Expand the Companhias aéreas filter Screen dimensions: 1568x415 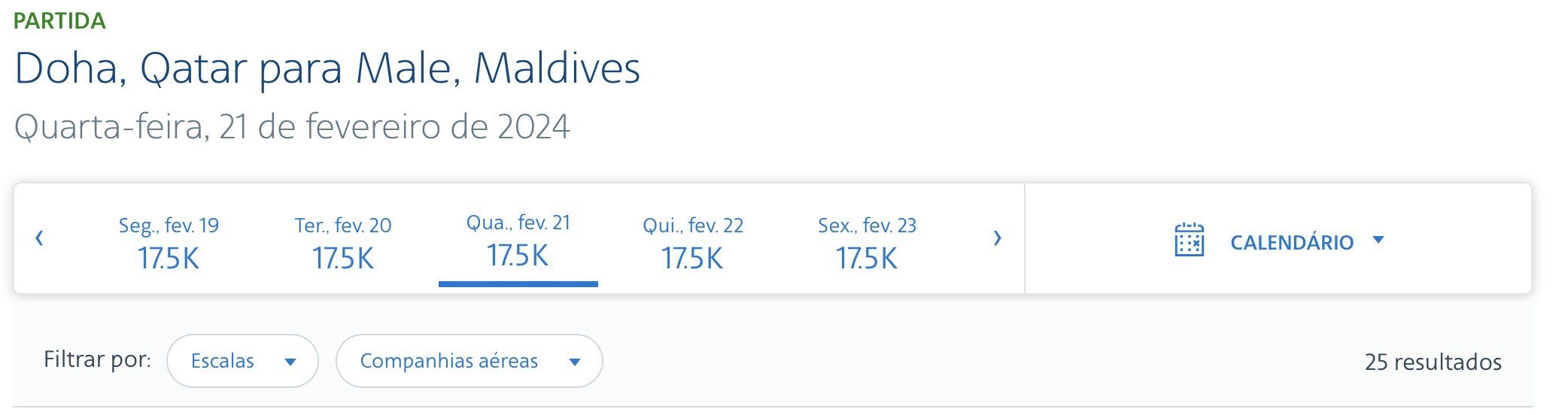[x=469, y=361]
